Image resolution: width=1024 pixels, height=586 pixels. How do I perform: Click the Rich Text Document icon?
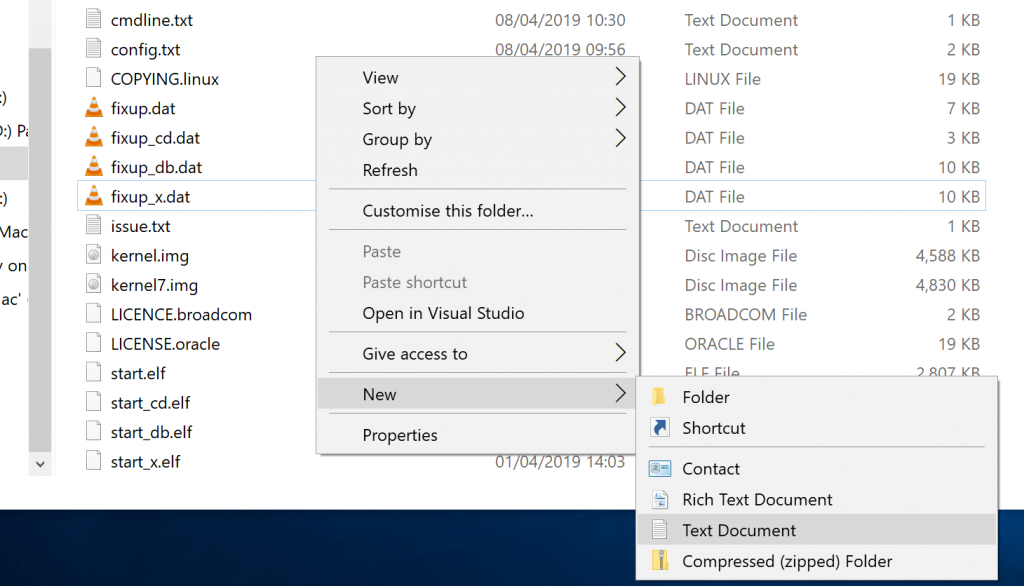660,500
